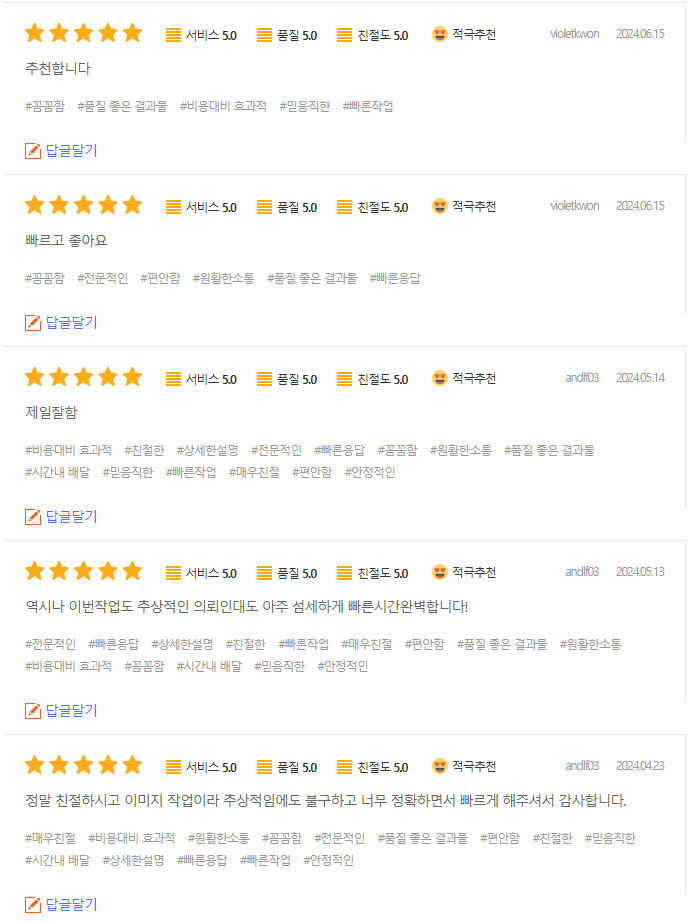Open the 답글달기 link on the 2024.04.23 review
The width and height of the screenshot is (688, 923).
(x=71, y=904)
